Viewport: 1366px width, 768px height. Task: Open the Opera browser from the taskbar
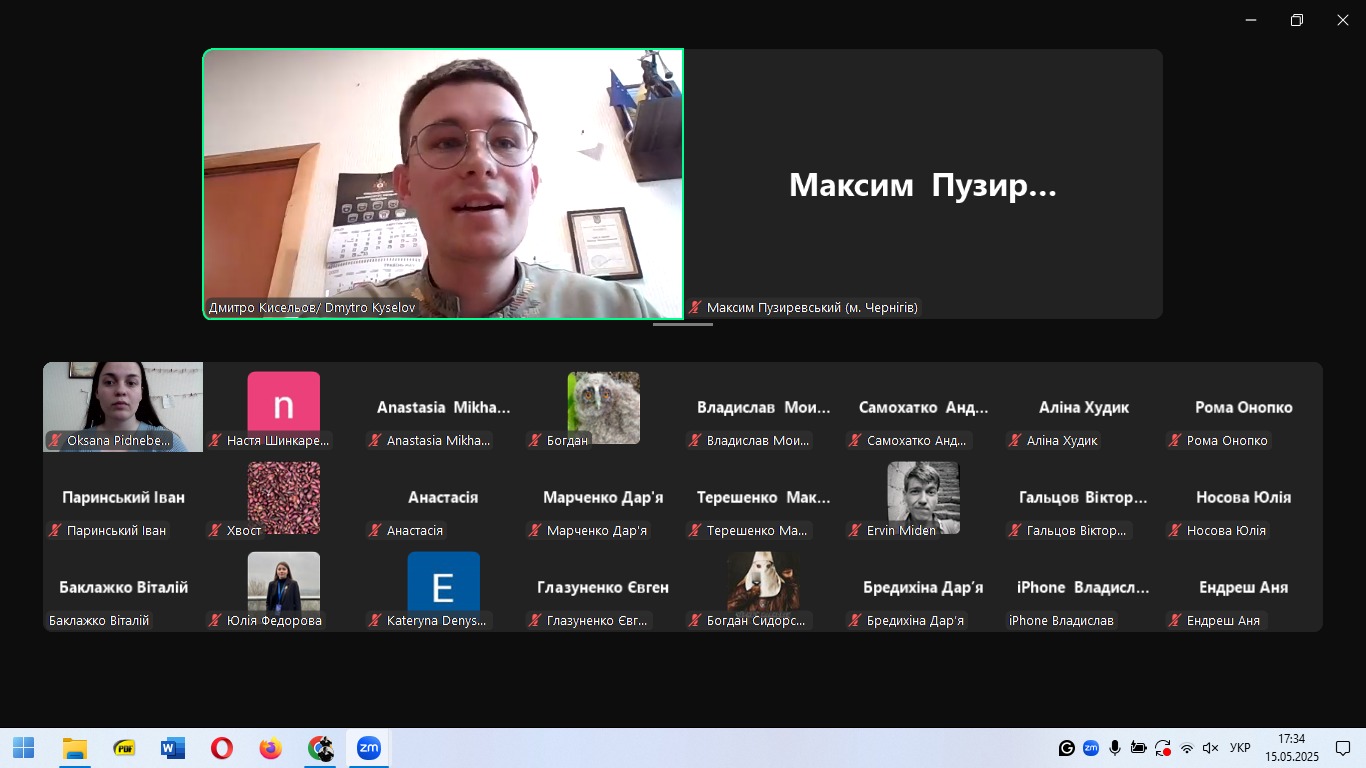pyautogui.click(x=221, y=748)
